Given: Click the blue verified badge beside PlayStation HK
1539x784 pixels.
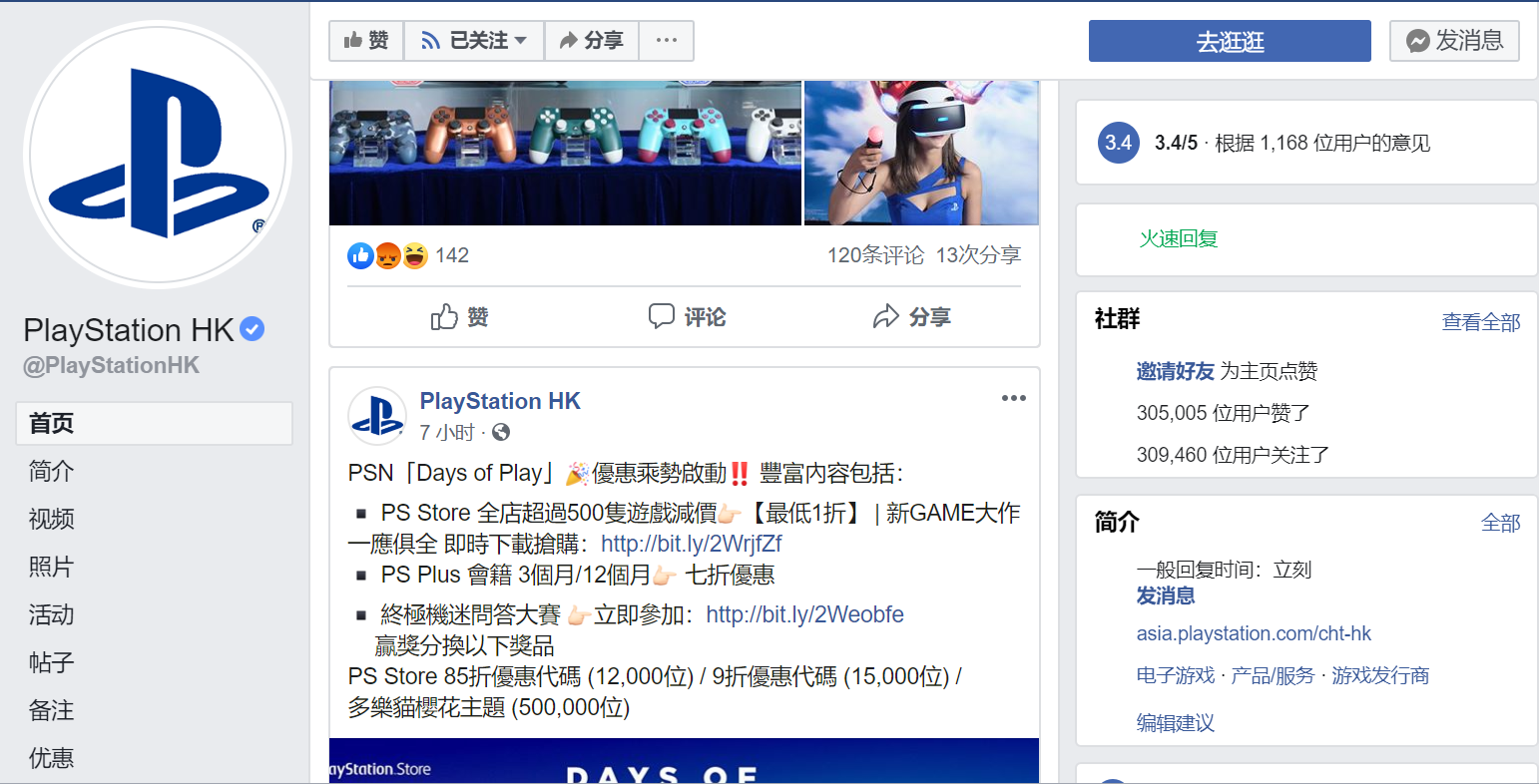Looking at the screenshot, I should (x=253, y=329).
